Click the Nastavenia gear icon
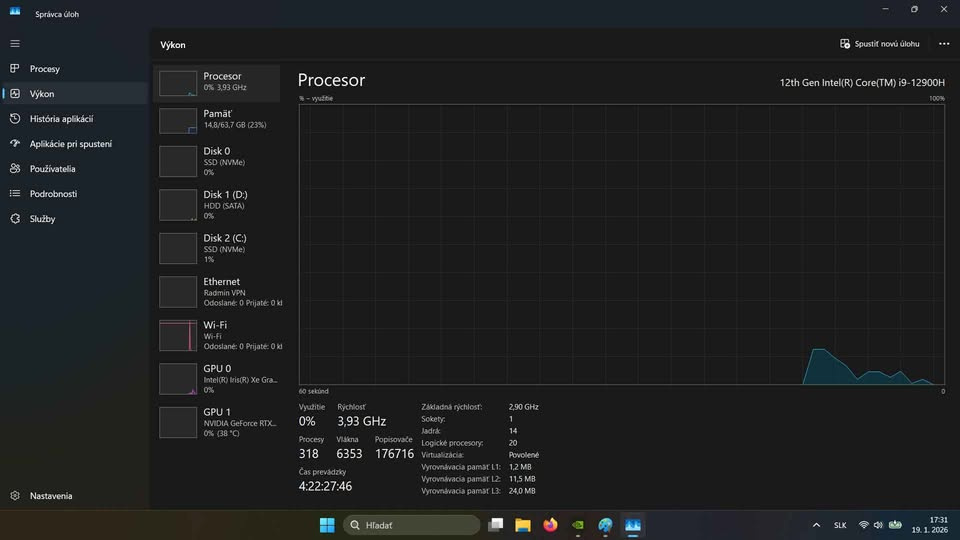Viewport: 960px width, 540px height. coord(15,496)
